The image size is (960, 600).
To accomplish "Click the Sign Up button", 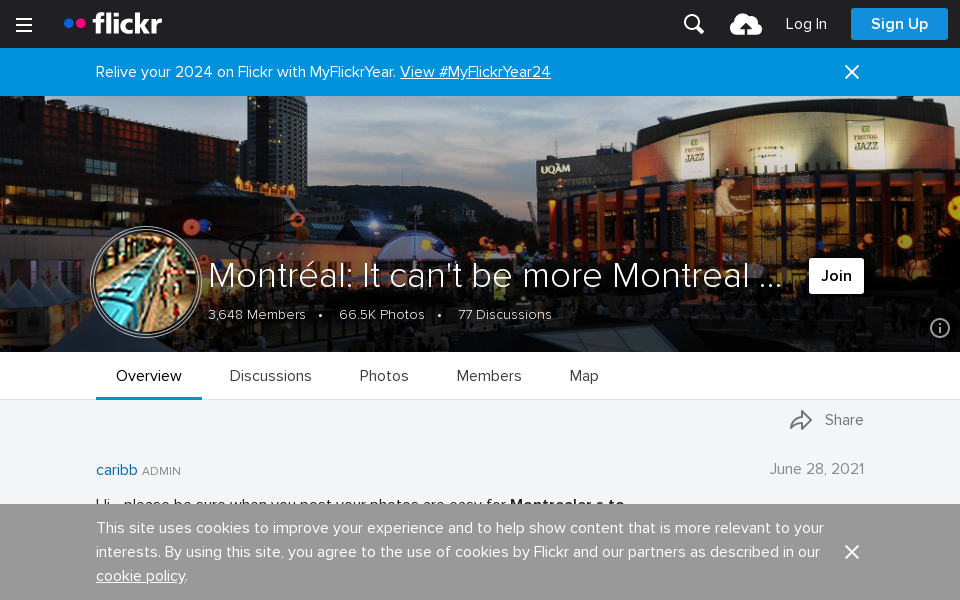I will pos(898,23).
